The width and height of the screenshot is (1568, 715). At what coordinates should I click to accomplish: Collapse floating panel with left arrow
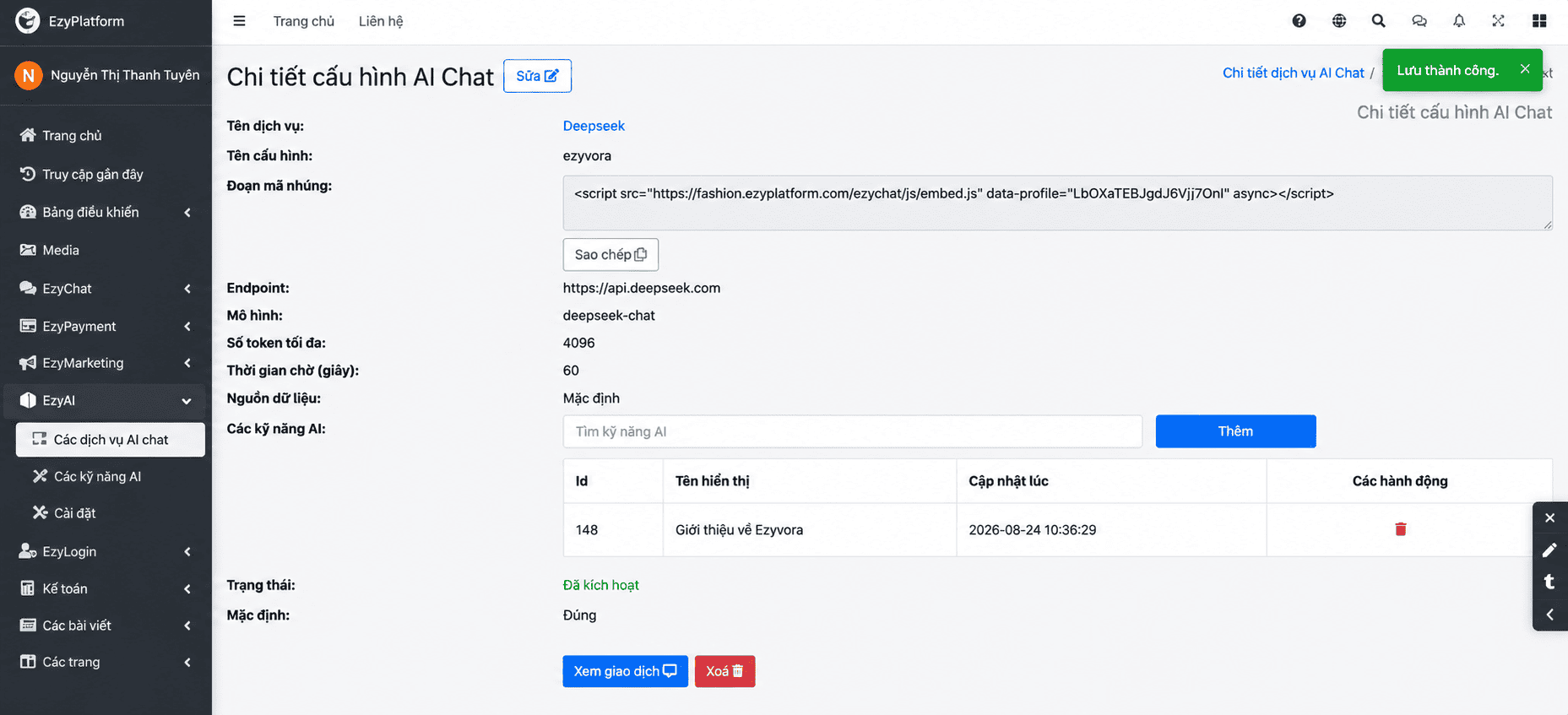pos(1550,615)
